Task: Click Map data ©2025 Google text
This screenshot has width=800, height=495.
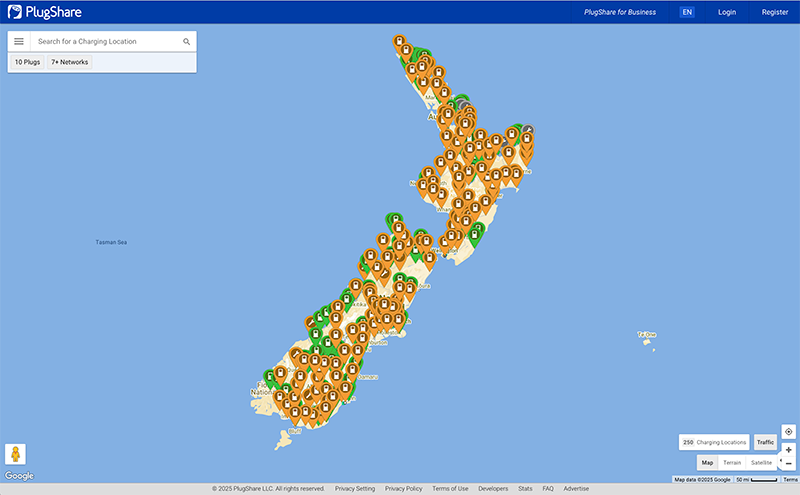Action: tap(702, 480)
